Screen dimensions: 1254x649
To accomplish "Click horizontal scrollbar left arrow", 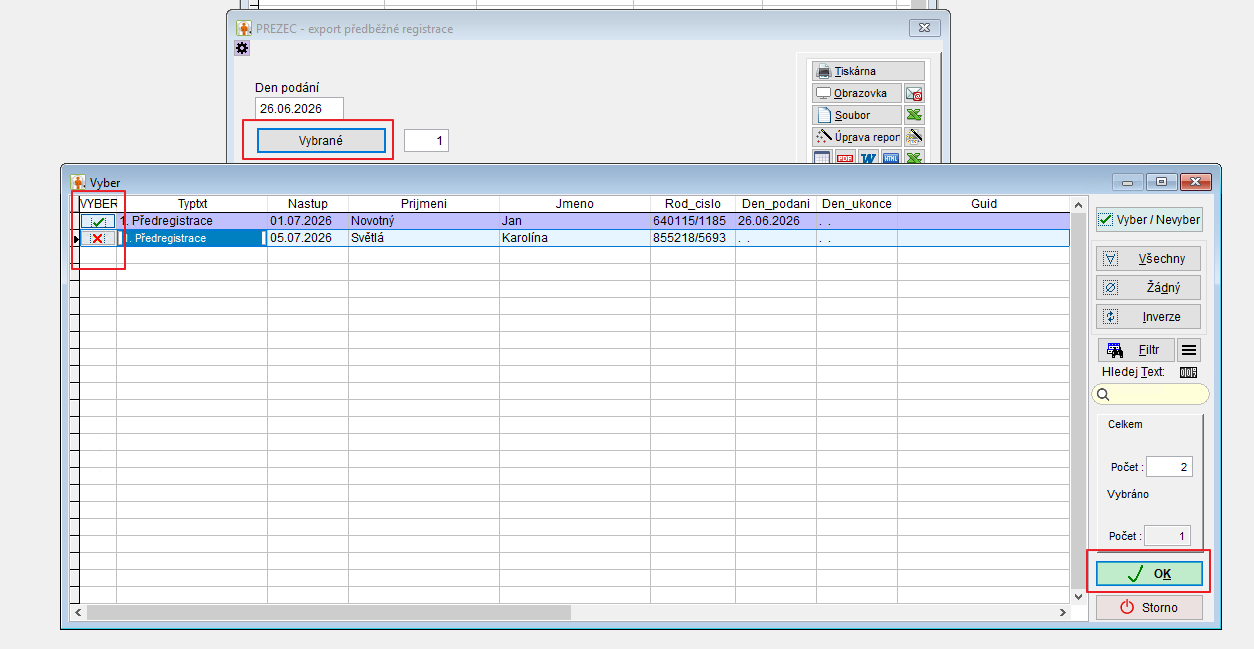I will pos(78,612).
